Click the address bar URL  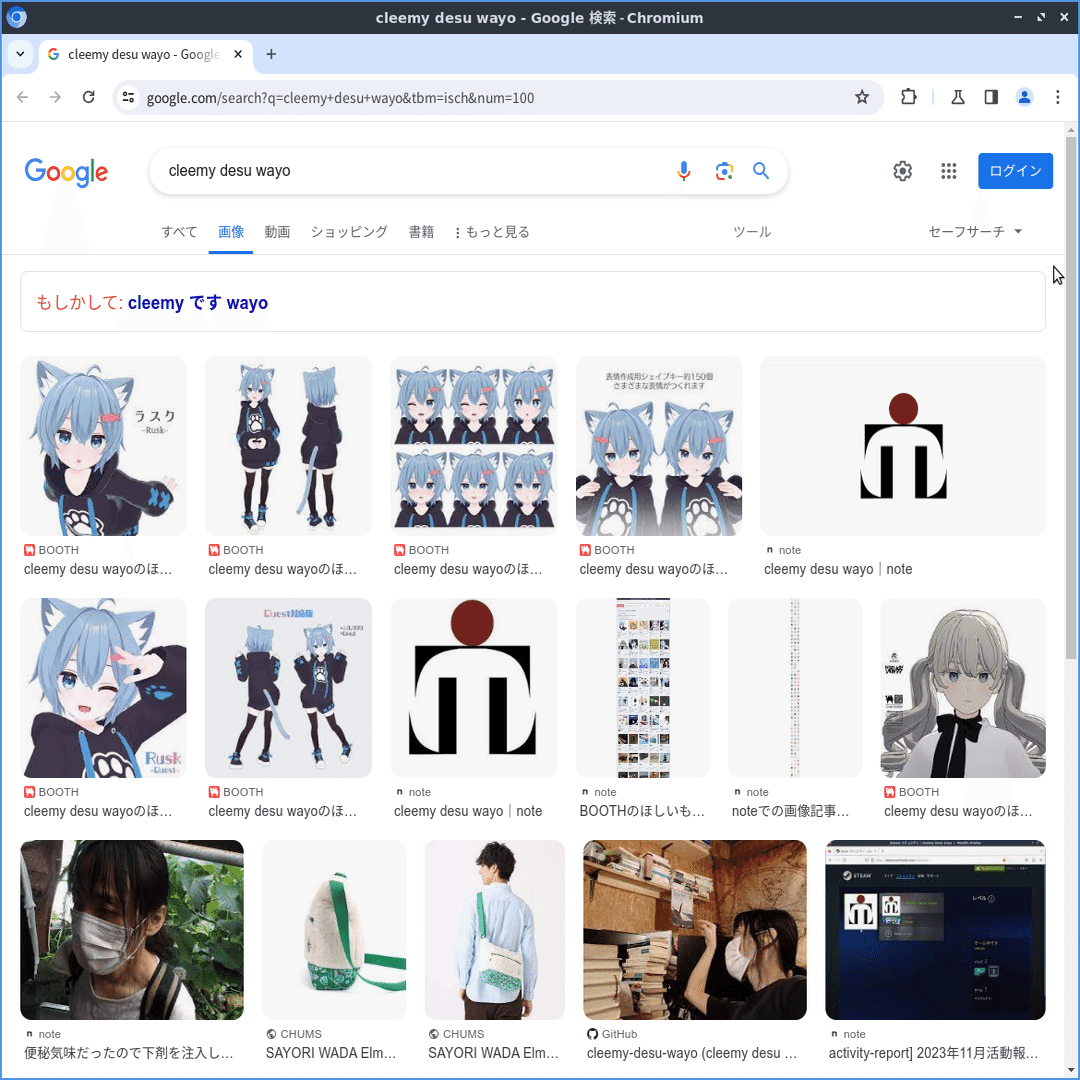pos(340,98)
